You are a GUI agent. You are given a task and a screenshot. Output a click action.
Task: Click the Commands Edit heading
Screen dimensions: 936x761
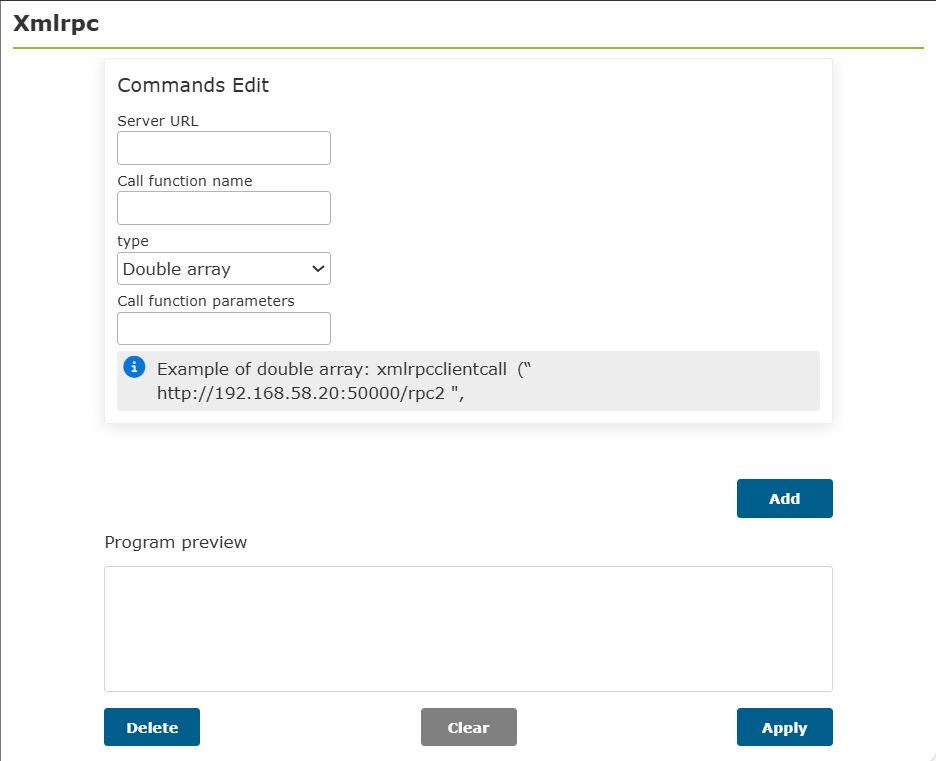pyautogui.click(x=193, y=85)
